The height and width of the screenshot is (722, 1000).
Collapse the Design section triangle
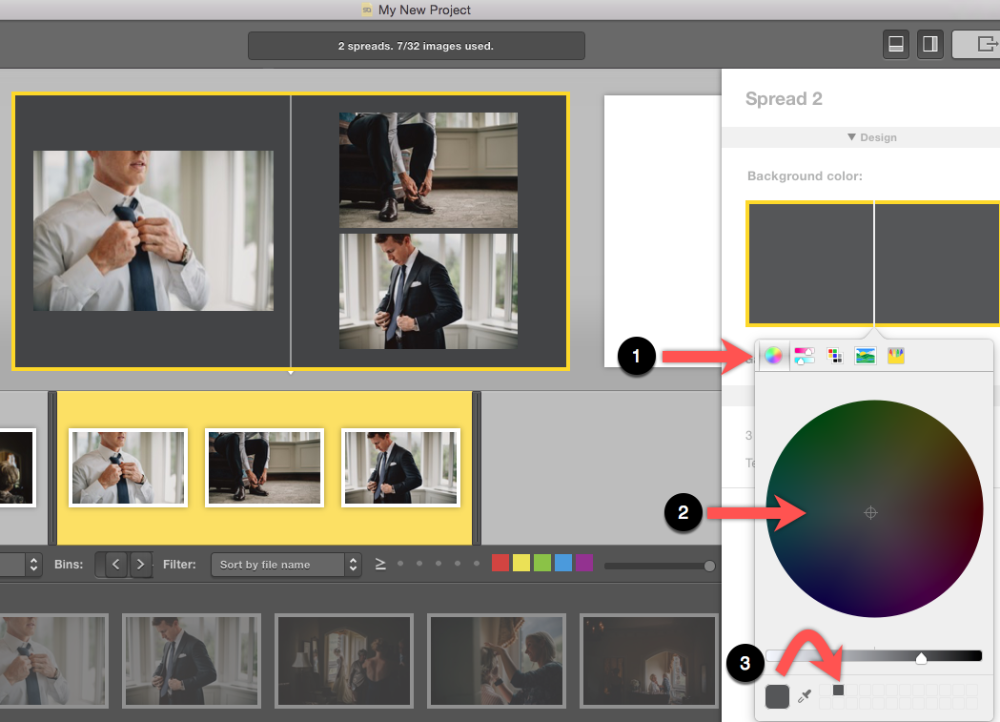pos(851,137)
